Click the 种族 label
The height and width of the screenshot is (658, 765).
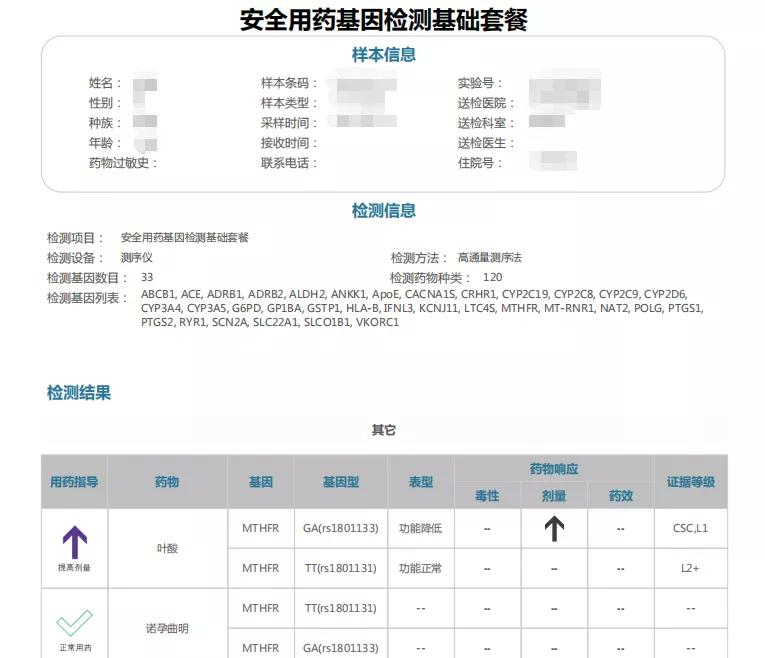(105, 123)
